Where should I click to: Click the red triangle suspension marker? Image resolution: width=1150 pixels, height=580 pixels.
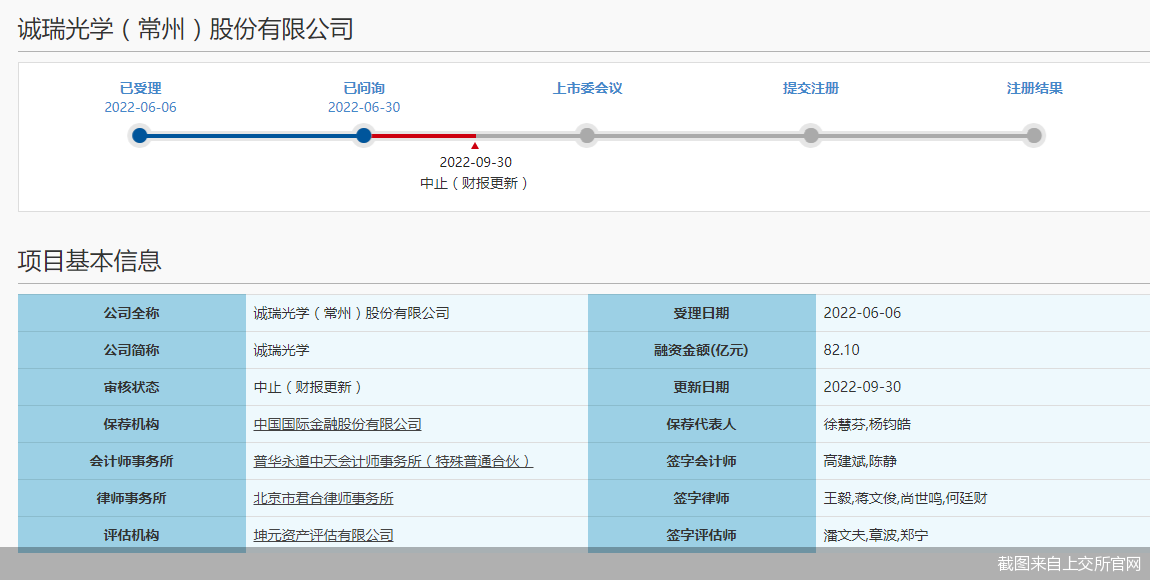pos(475,146)
